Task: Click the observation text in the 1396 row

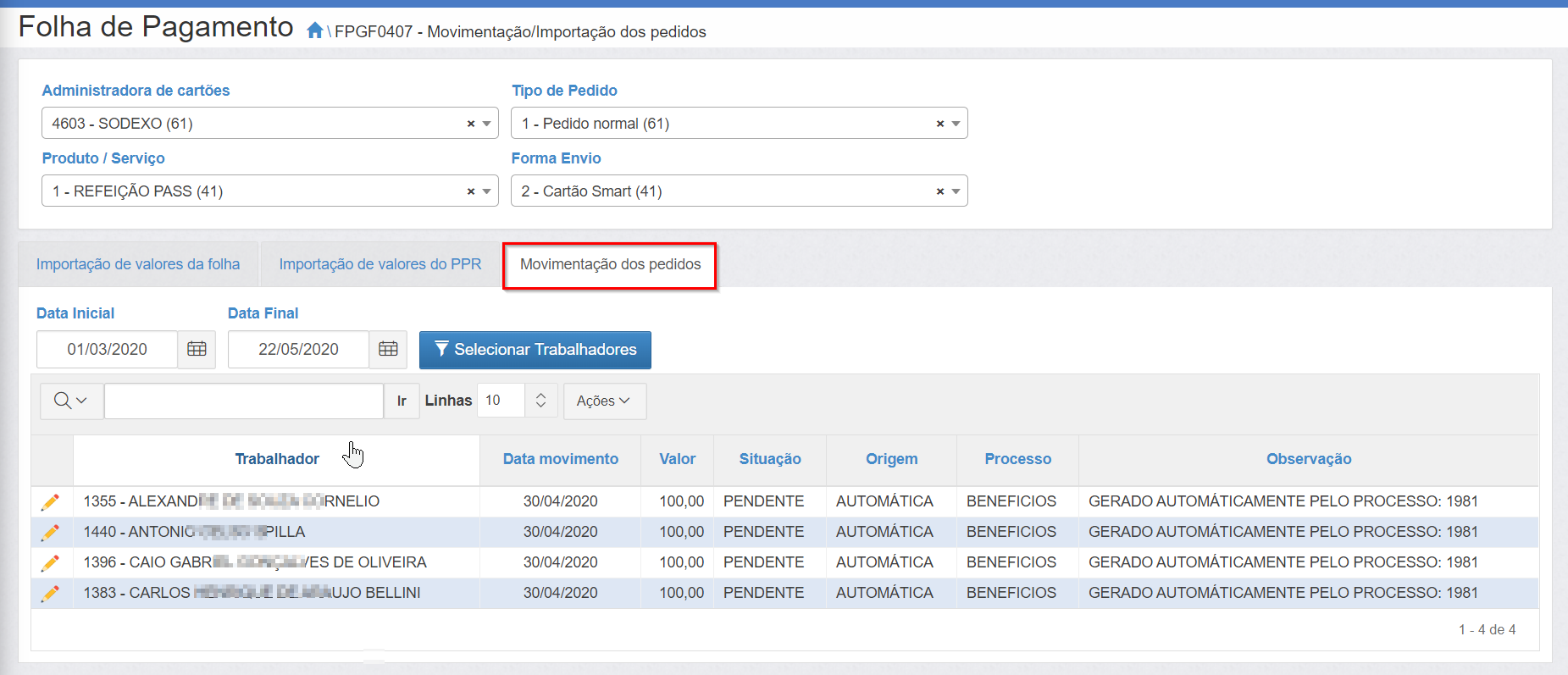Action: pos(1283,562)
